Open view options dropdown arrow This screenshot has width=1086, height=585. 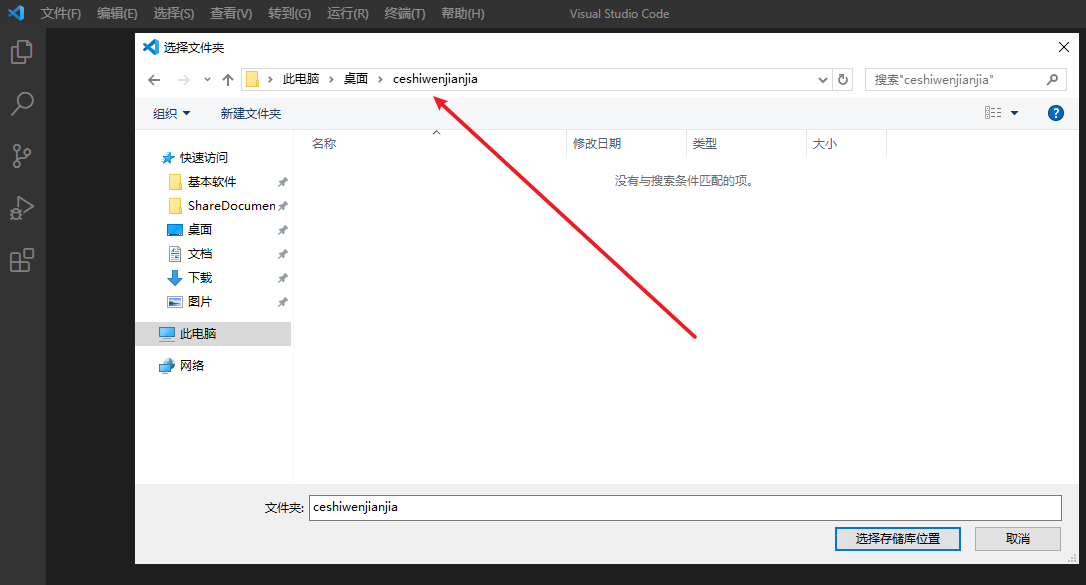tap(1015, 113)
